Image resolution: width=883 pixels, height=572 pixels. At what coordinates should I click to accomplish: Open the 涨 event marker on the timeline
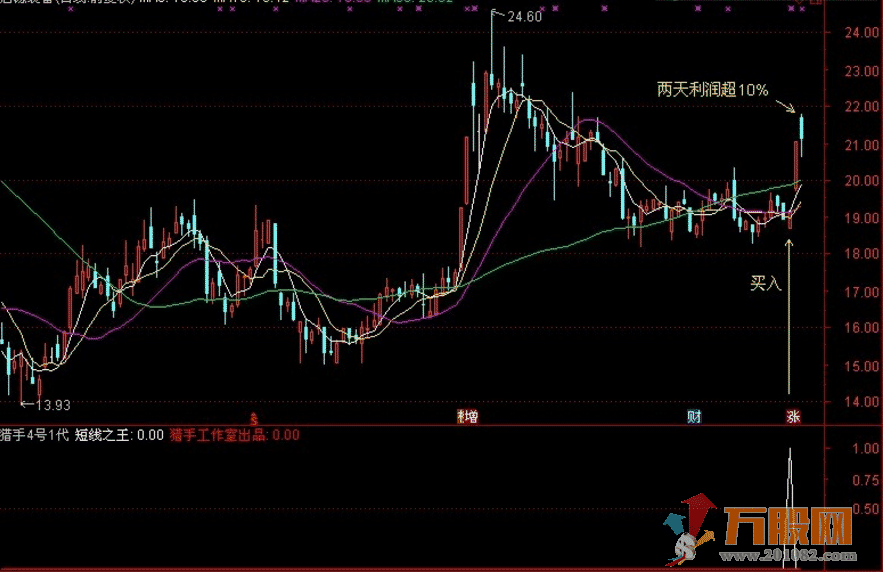[x=793, y=417]
